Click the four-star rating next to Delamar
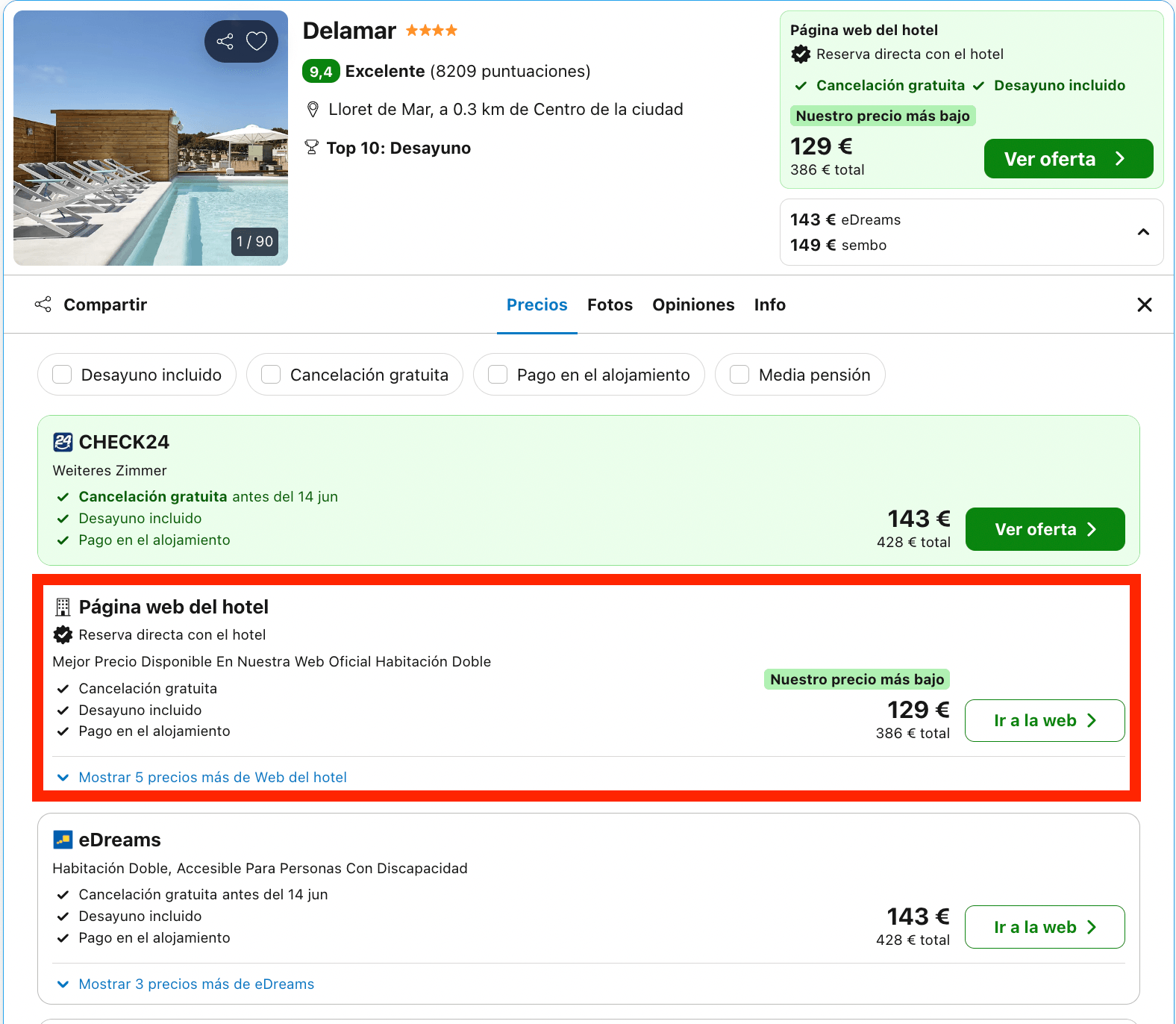This screenshot has height=1024, width=1176. tap(431, 31)
